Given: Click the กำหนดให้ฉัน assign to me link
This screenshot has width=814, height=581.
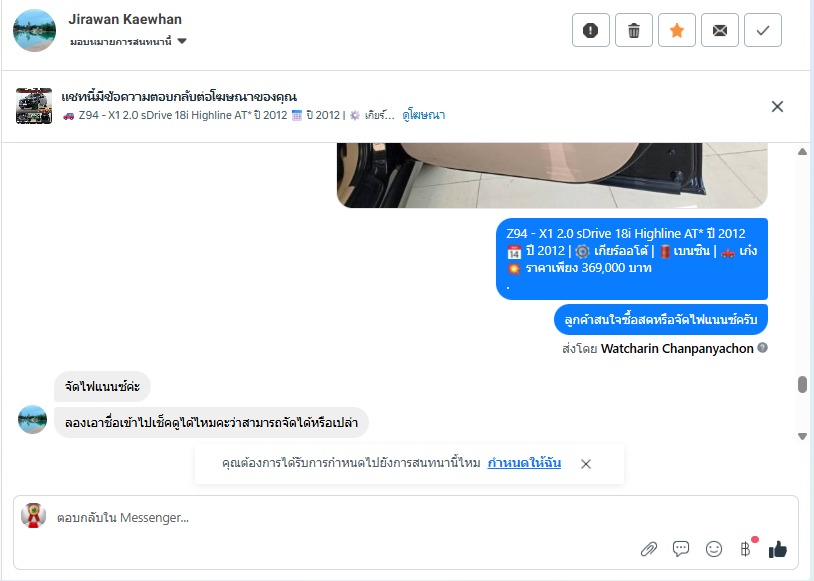Looking at the screenshot, I should 524,463.
